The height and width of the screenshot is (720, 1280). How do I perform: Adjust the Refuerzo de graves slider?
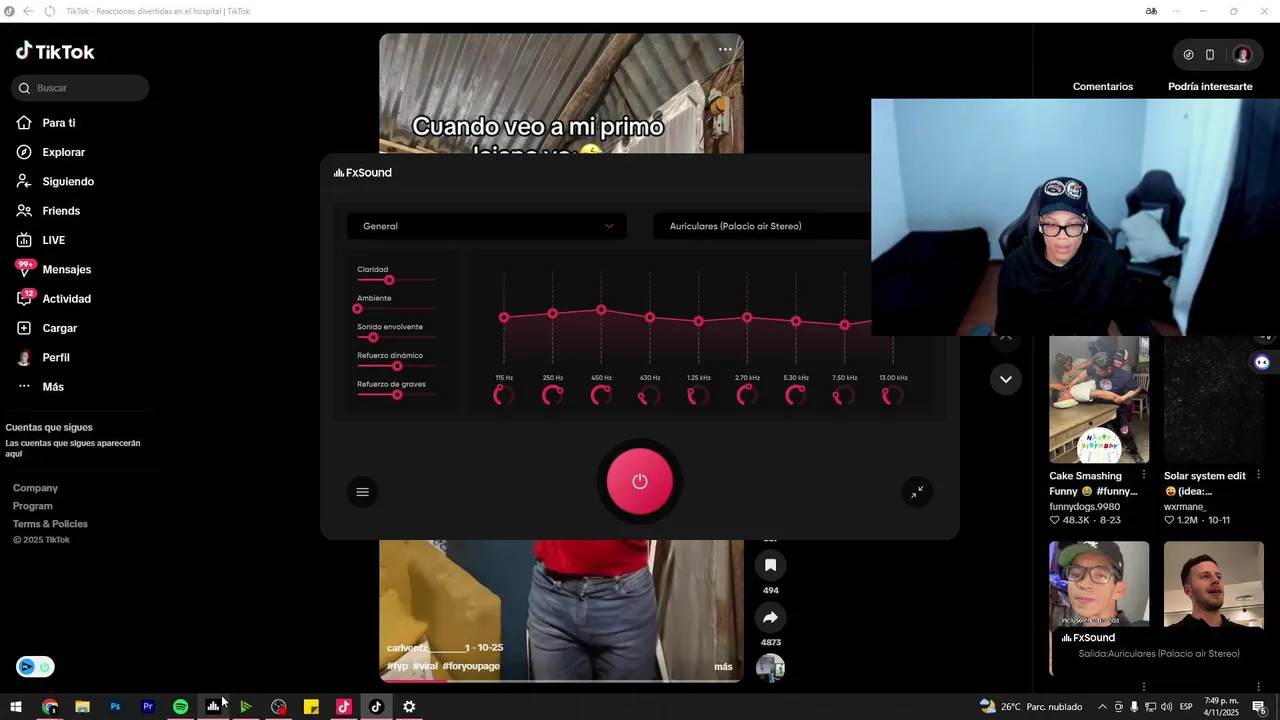[397, 395]
